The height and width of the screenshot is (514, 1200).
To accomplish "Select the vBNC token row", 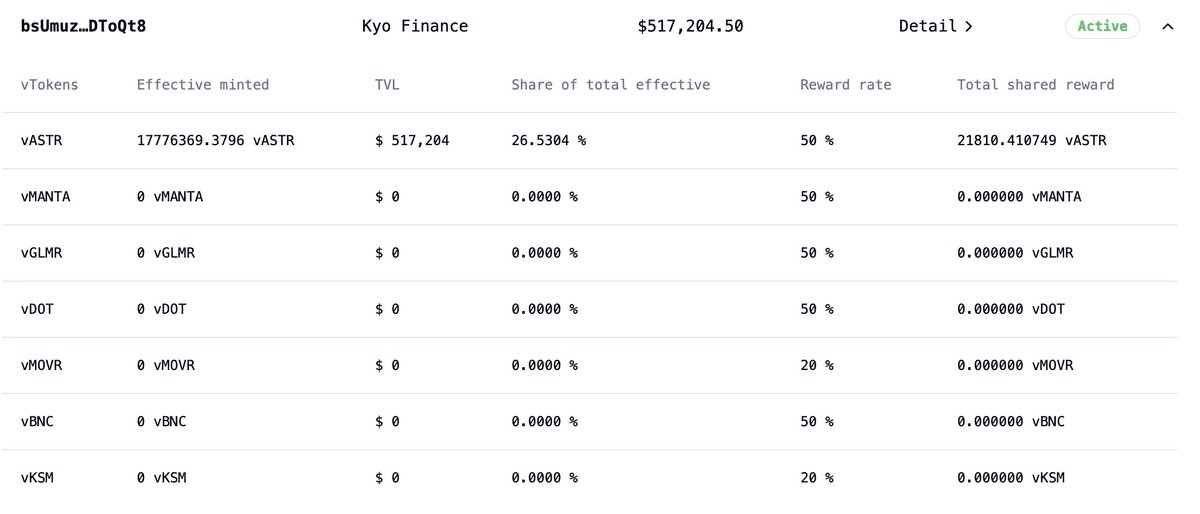I will tap(38, 421).
